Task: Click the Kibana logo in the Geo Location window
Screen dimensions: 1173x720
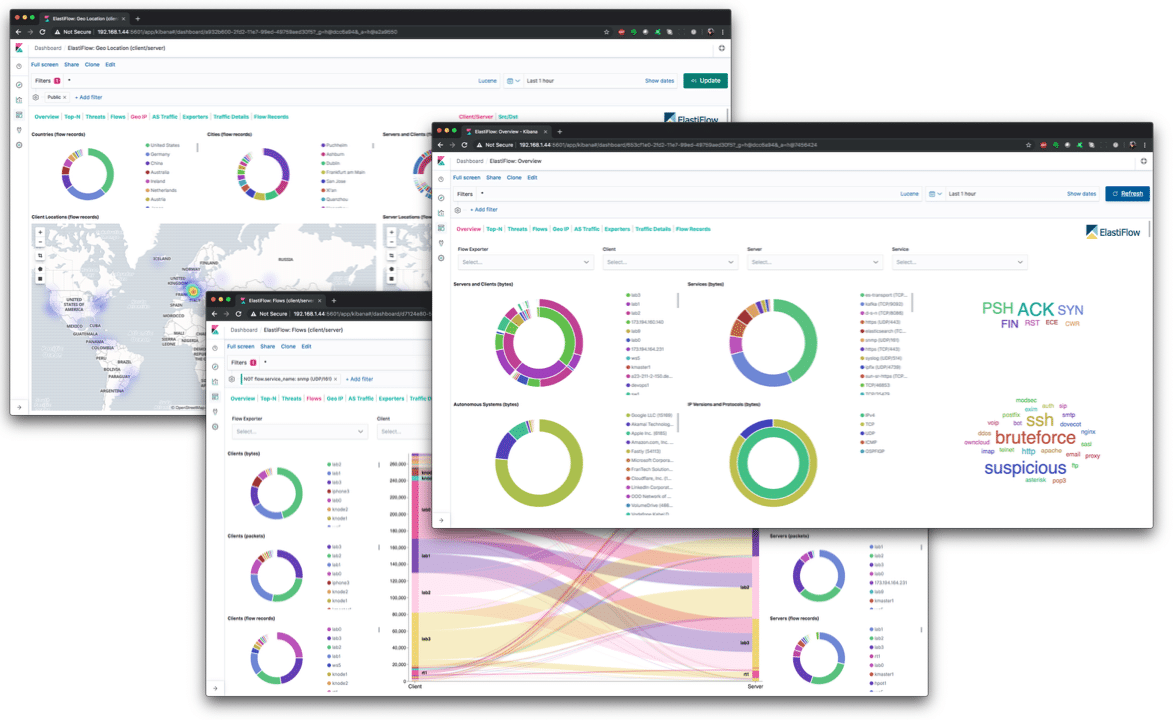Action: (19, 48)
